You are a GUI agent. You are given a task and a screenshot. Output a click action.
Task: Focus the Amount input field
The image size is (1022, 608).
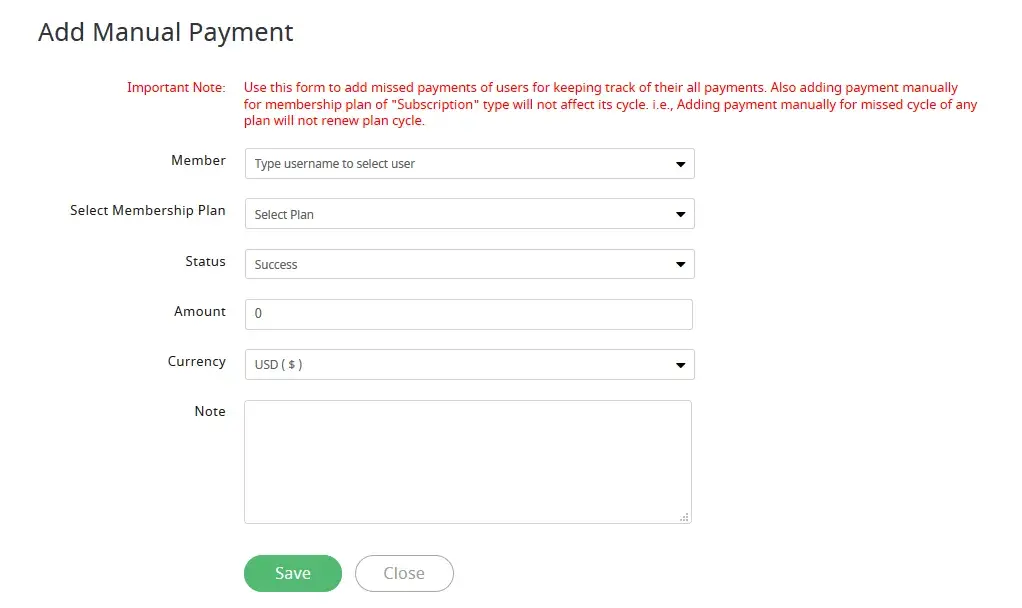[x=468, y=314]
